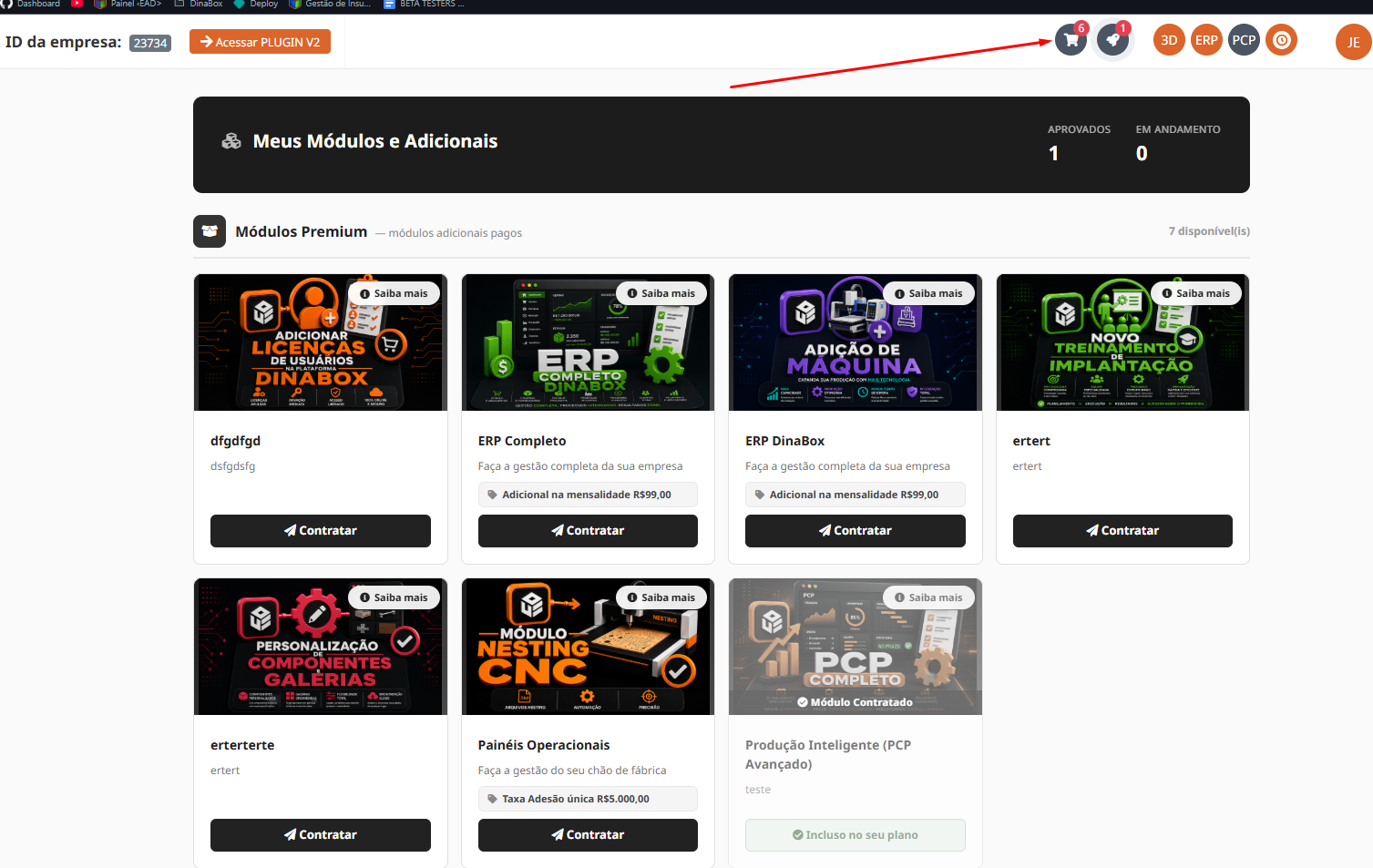Click the 7 disponível(is) count text
This screenshot has height=868, width=1373.
[1209, 231]
